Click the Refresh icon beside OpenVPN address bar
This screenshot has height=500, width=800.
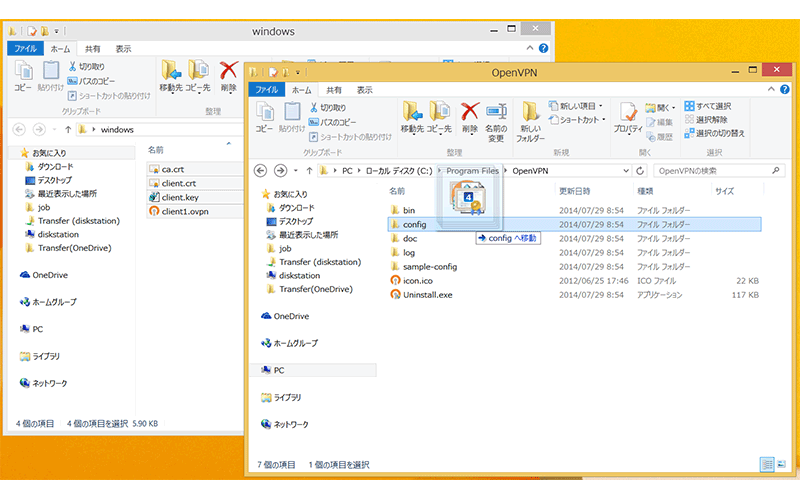(639, 170)
